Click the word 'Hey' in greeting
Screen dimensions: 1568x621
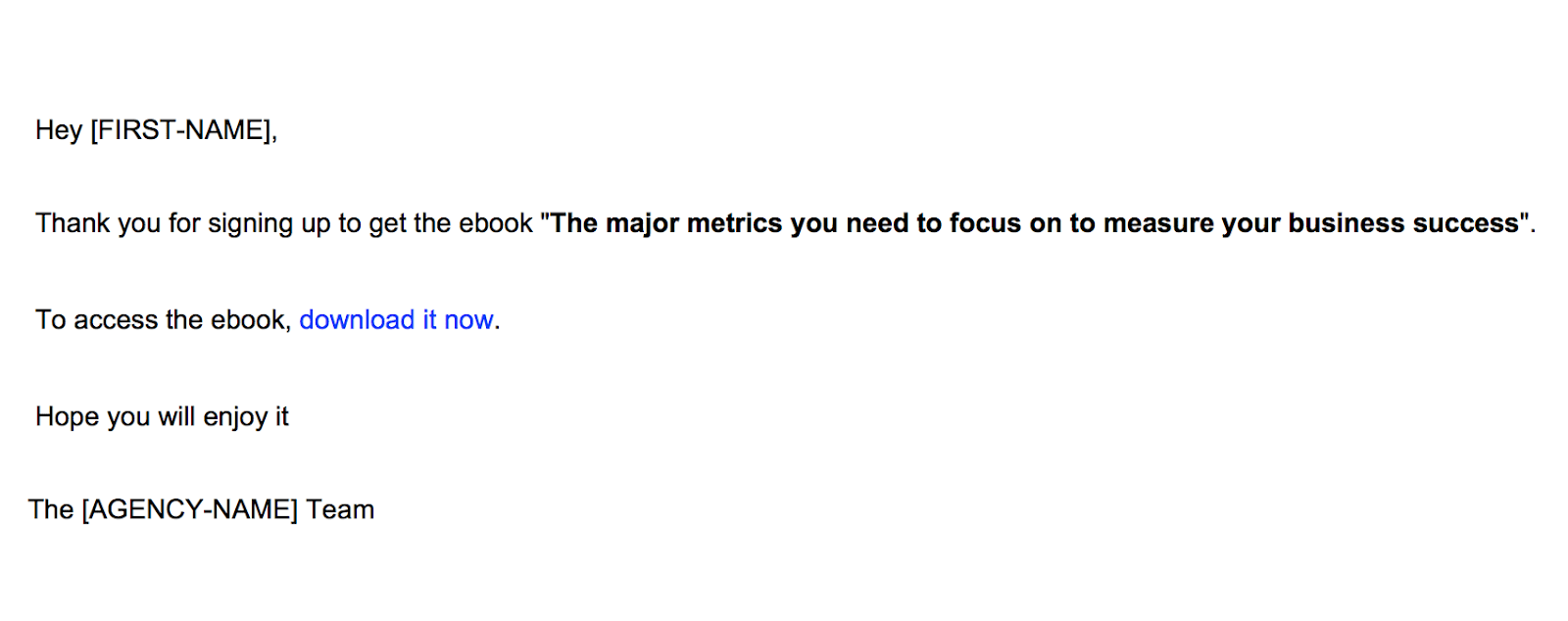pyautogui.click(x=59, y=130)
